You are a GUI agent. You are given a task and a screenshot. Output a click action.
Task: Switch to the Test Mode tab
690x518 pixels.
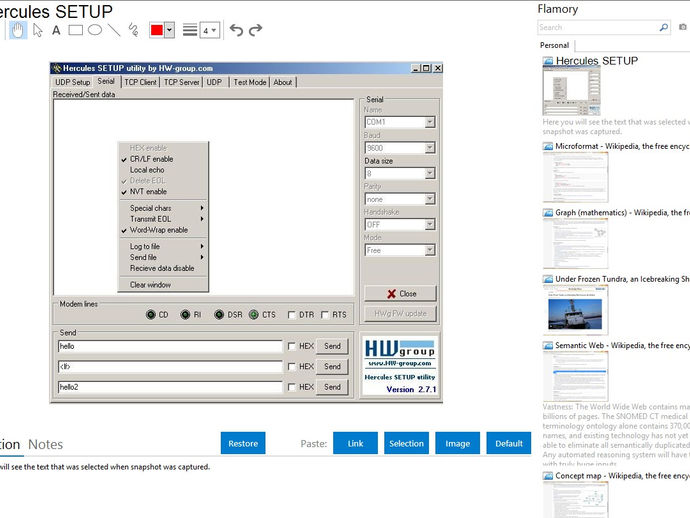(x=250, y=82)
